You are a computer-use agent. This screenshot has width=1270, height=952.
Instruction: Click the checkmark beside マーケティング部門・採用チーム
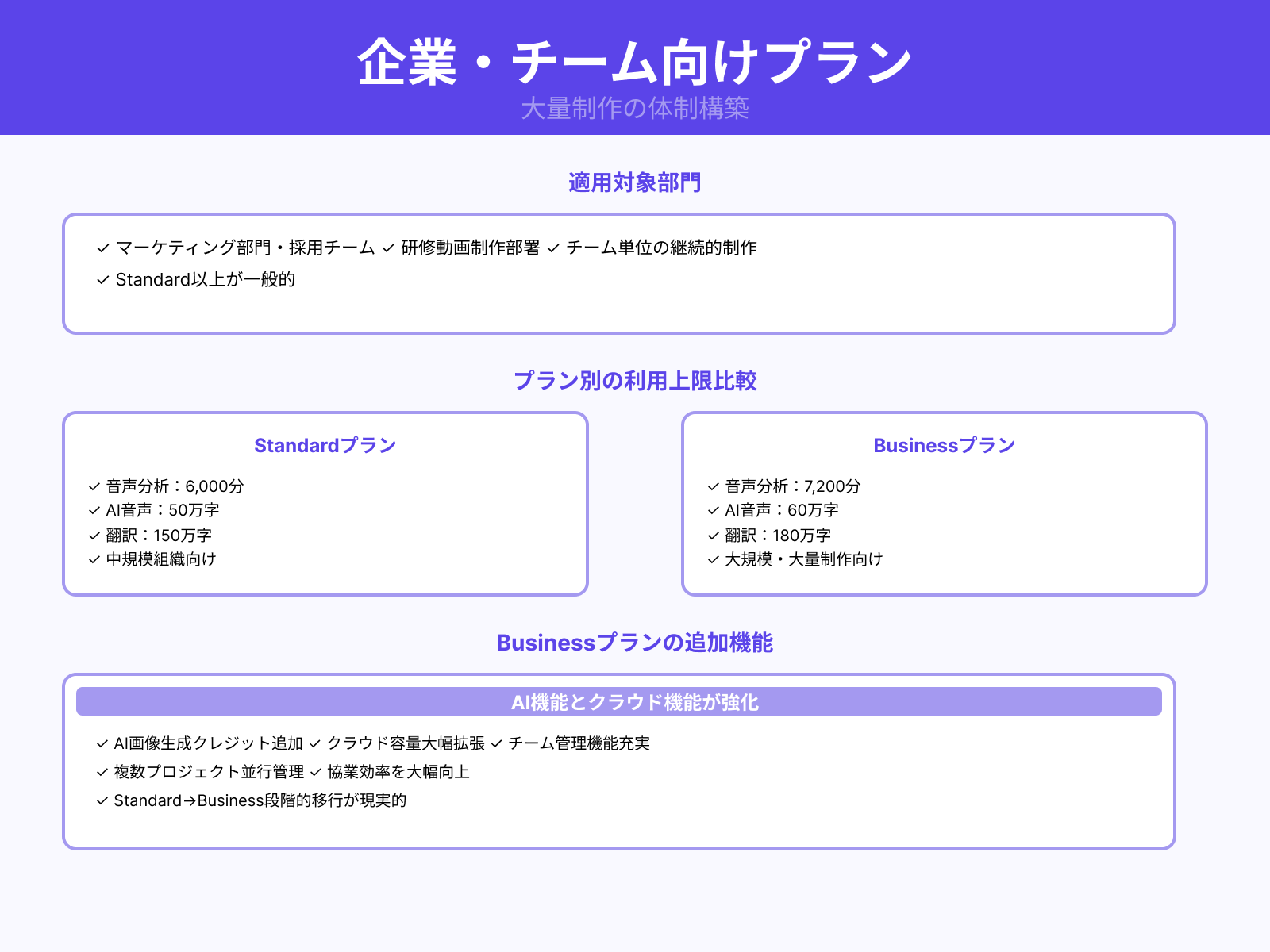tap(102, 248)
